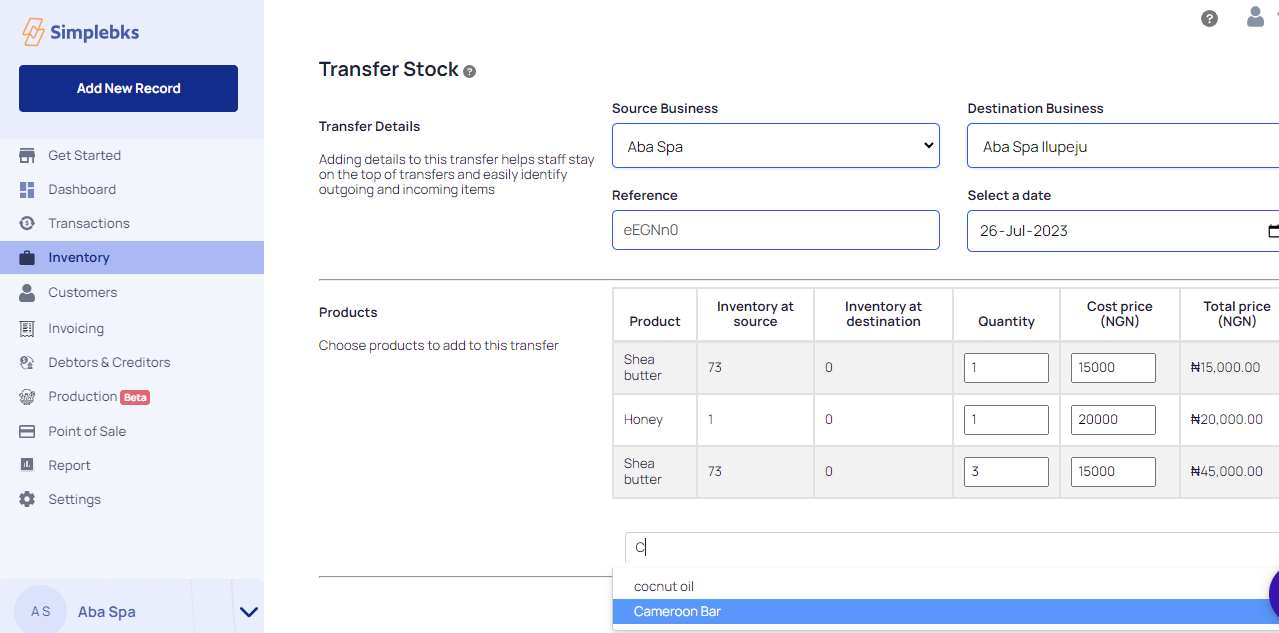Open the top-right help question icon
This screenshot has width=1279, height=633.
coord(1209,18)
